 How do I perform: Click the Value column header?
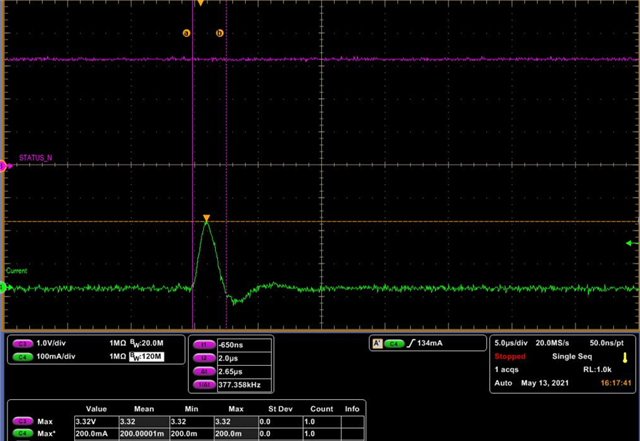[96, 409]
